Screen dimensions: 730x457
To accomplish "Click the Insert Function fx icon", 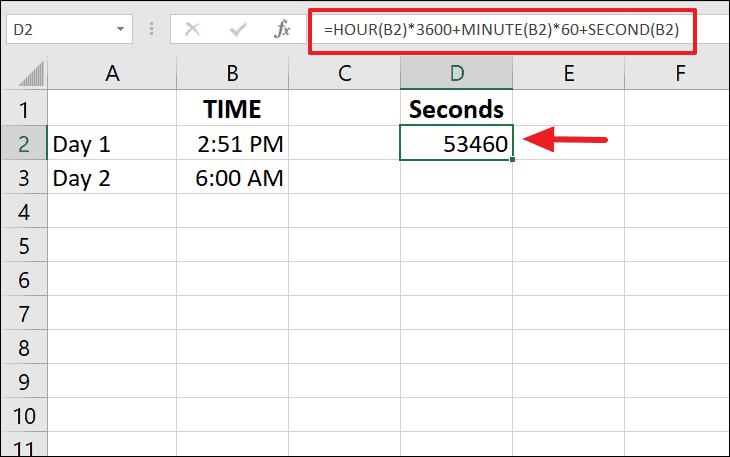I will 282,29.
